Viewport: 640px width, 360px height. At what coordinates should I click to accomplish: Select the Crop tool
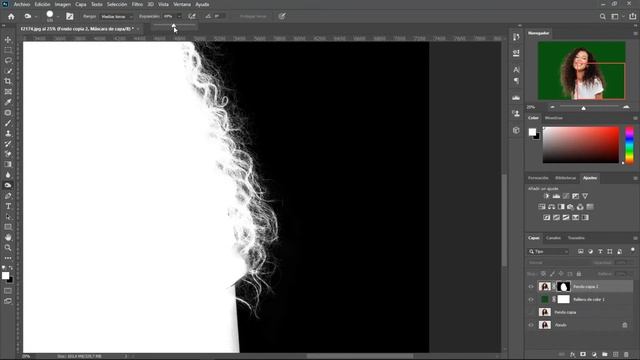pos(8,81)
